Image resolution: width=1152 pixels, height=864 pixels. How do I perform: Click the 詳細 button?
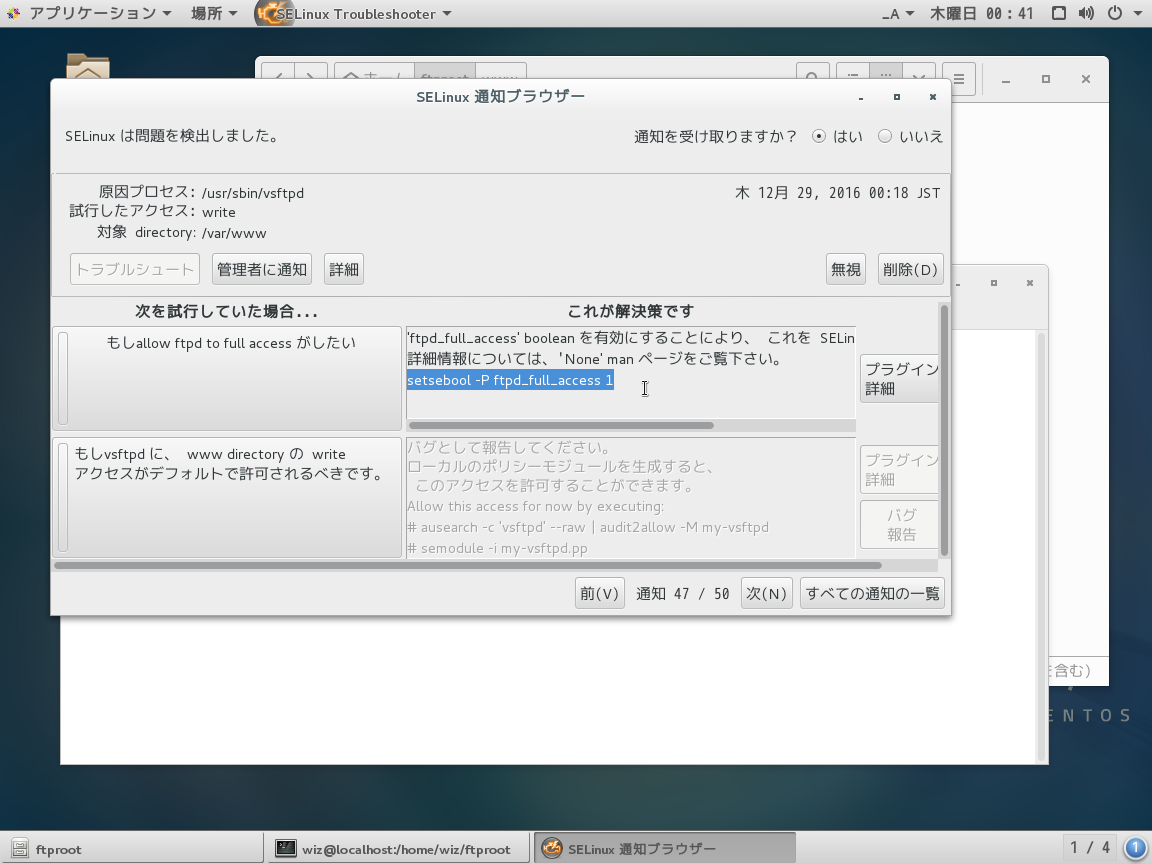click(x=344, y=269)
